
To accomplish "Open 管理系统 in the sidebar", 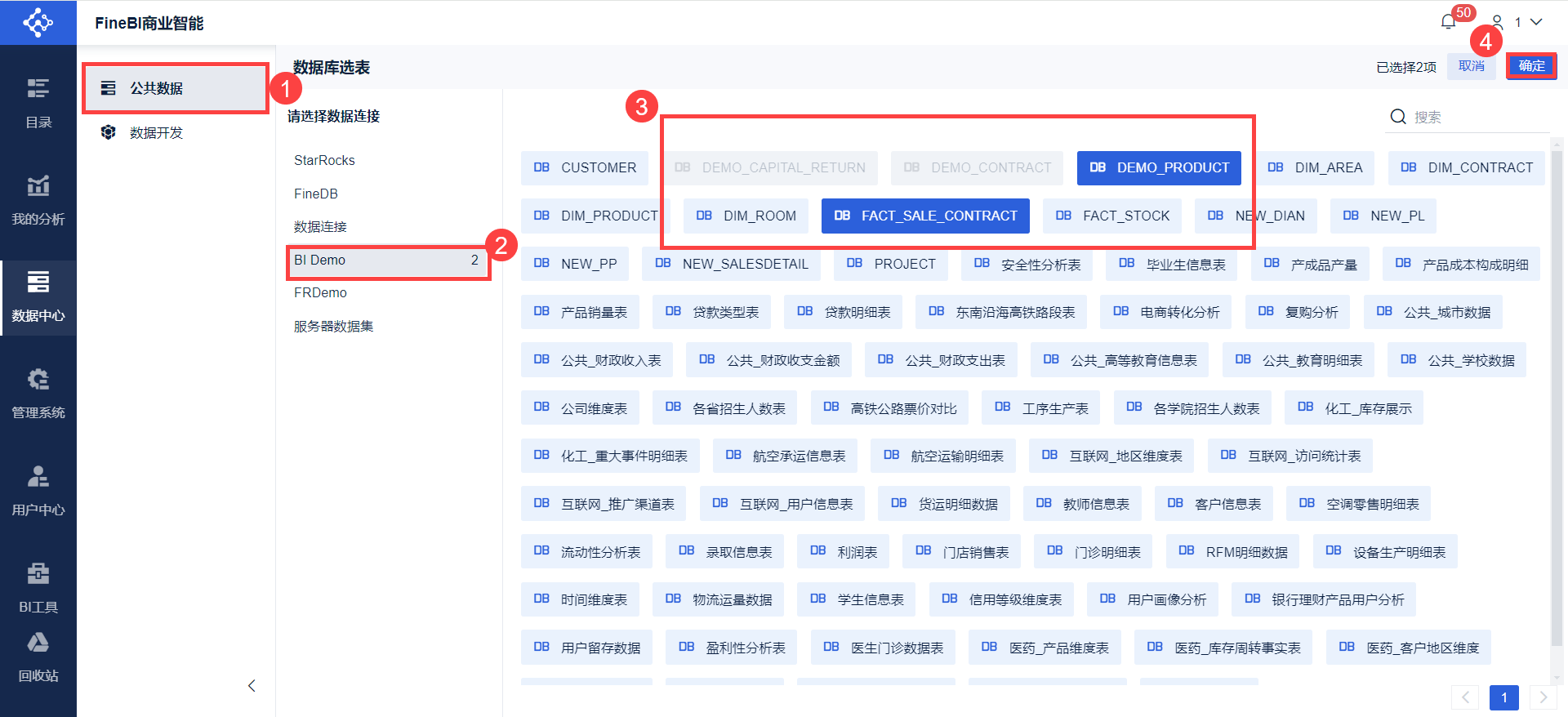I will 38,394.
